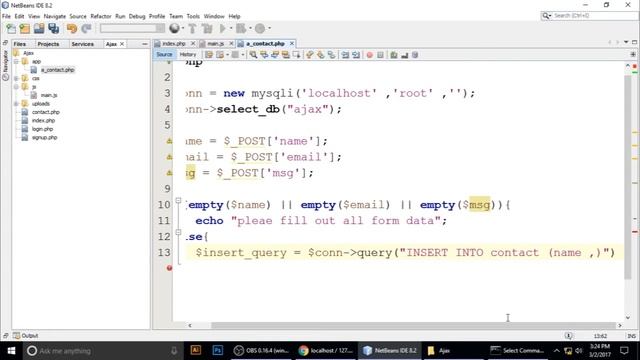640x360 pixels.
Task: Collapse the code fold at line 12
Action: pos(178,232)
